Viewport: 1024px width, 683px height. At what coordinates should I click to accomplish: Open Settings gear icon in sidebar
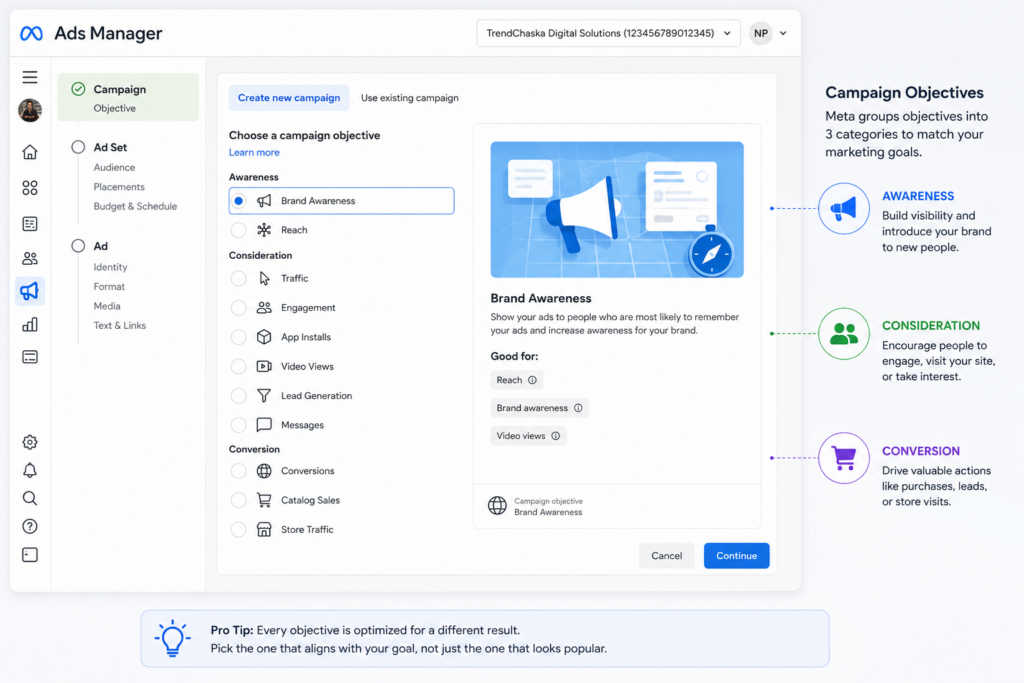30,442
